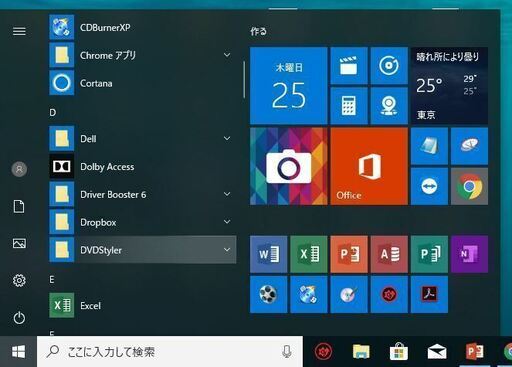Open the power options button

pos(19,318)
